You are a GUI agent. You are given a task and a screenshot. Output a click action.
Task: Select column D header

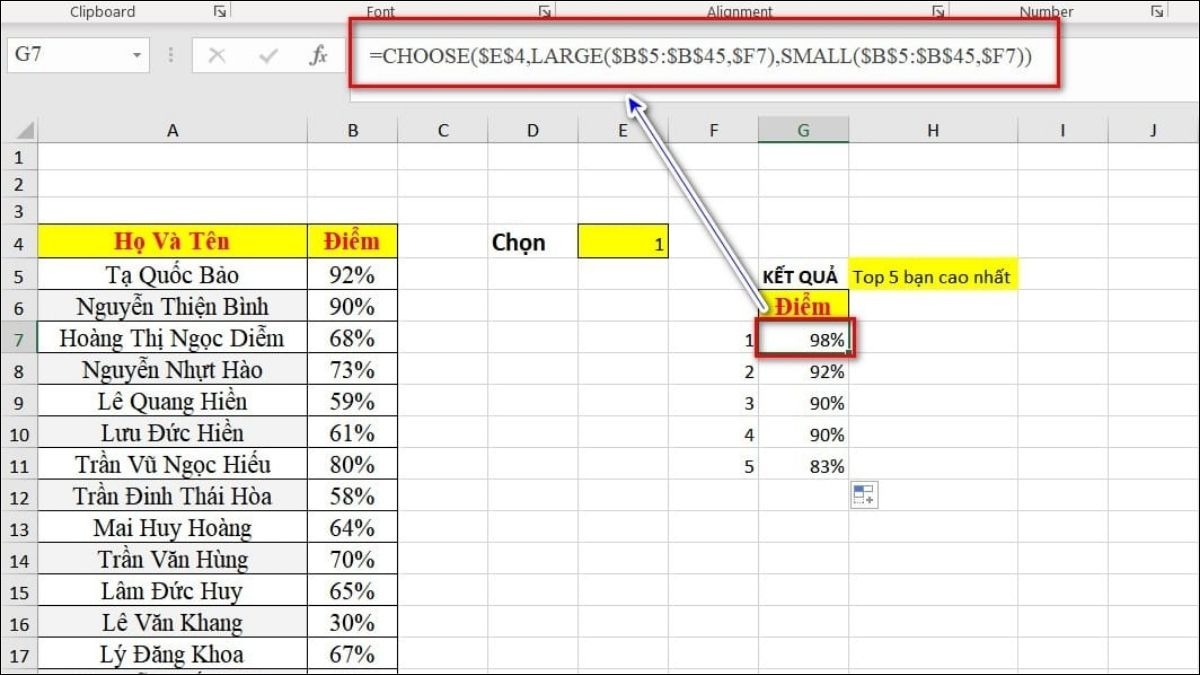(533, 130)
